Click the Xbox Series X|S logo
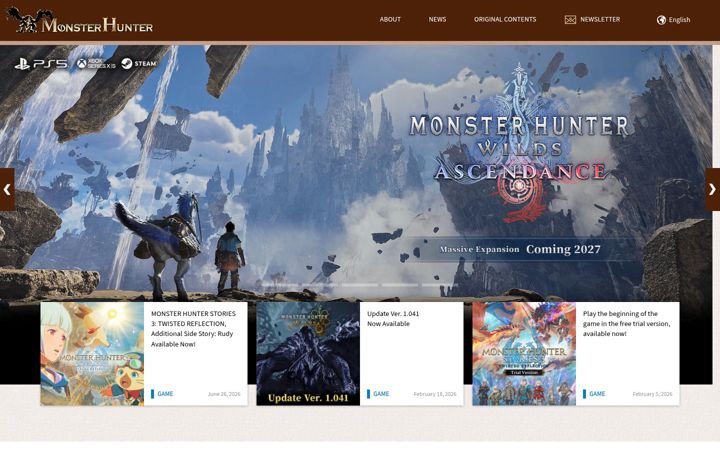Image resolution: width=720 pixels, height=450 pixels. 96,64
